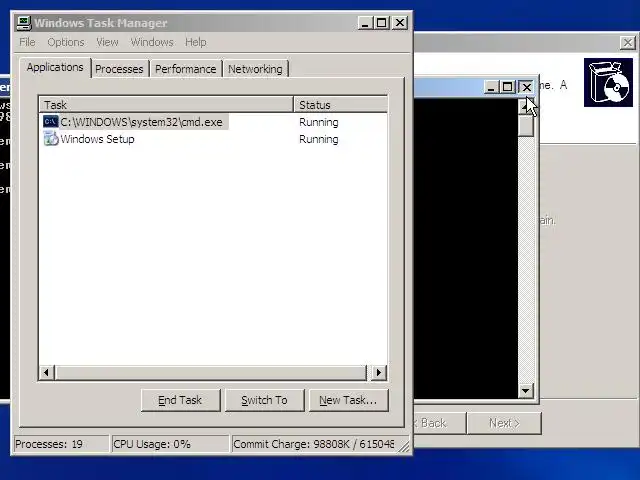Click the task list right scroll arrow

point(378,372)
